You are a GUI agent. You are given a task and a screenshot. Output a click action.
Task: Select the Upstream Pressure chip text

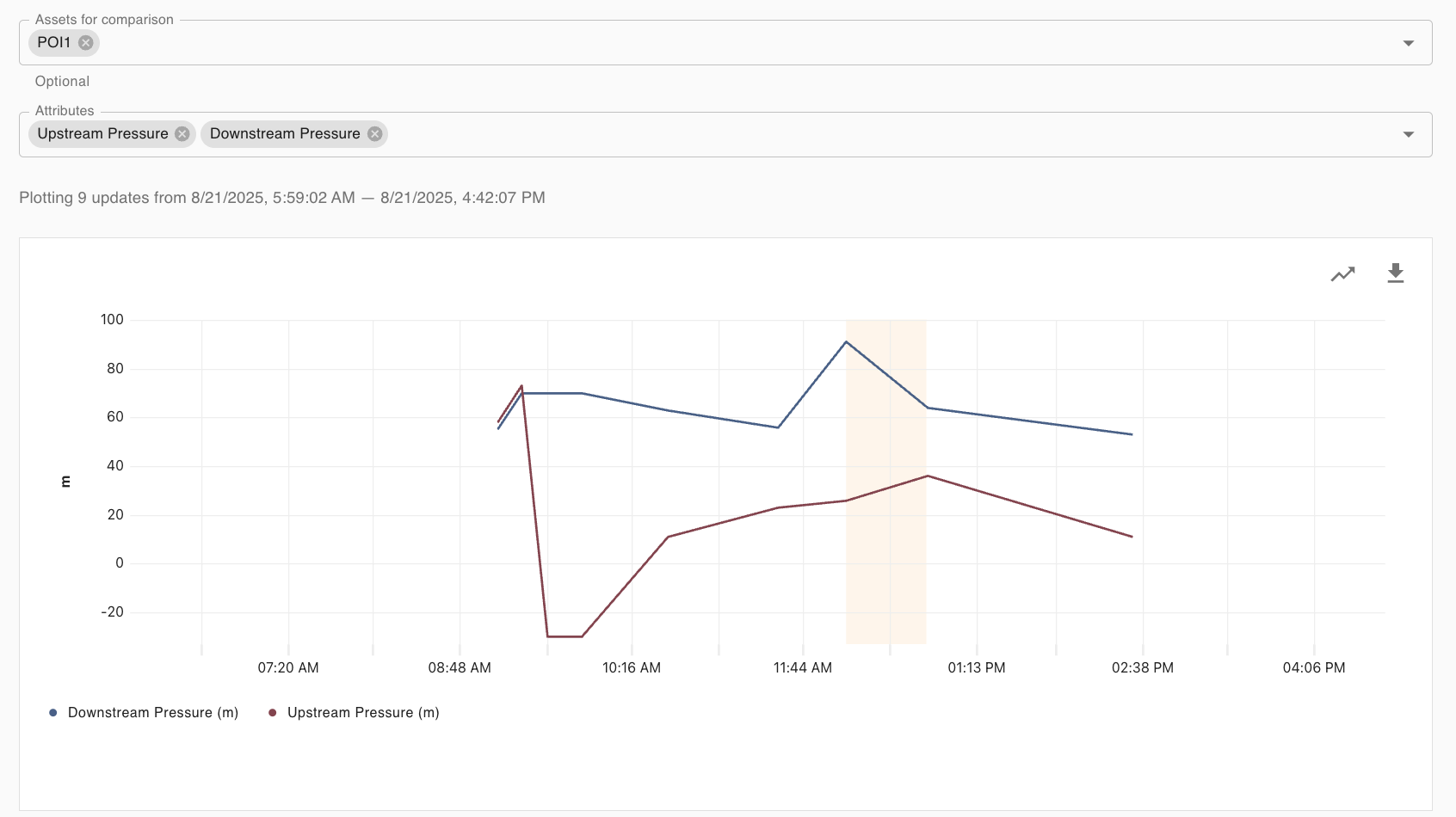tap(102, 134)
